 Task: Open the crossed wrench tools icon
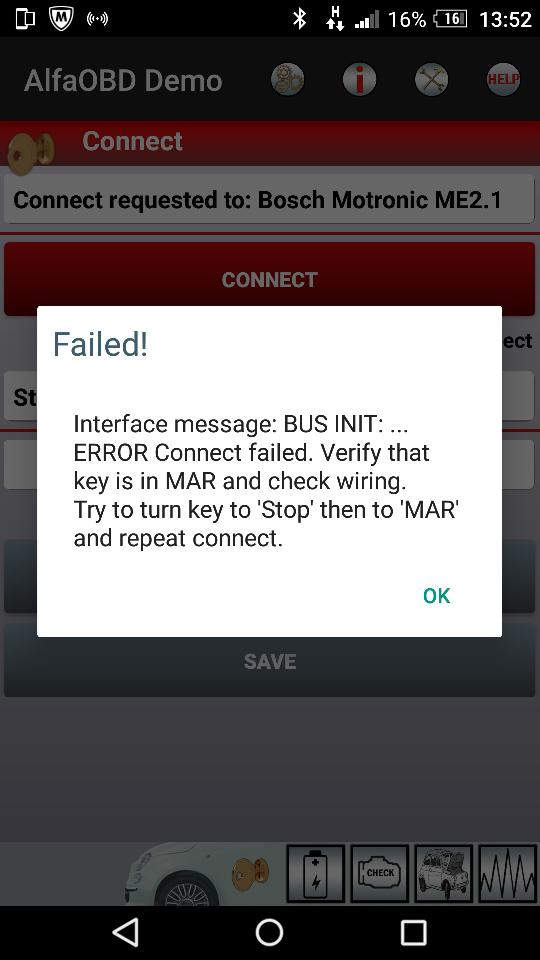(x=432, y=80)
